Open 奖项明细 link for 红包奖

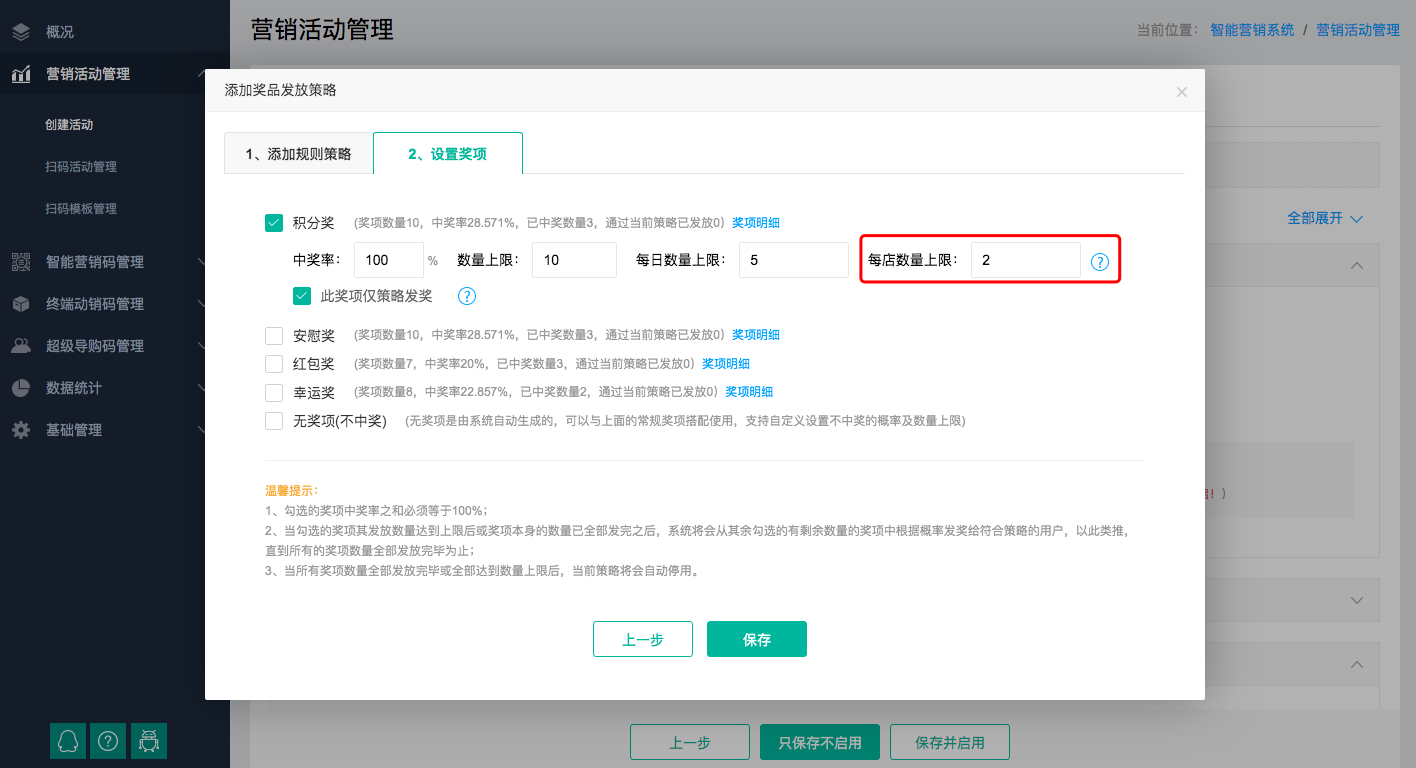726,364
